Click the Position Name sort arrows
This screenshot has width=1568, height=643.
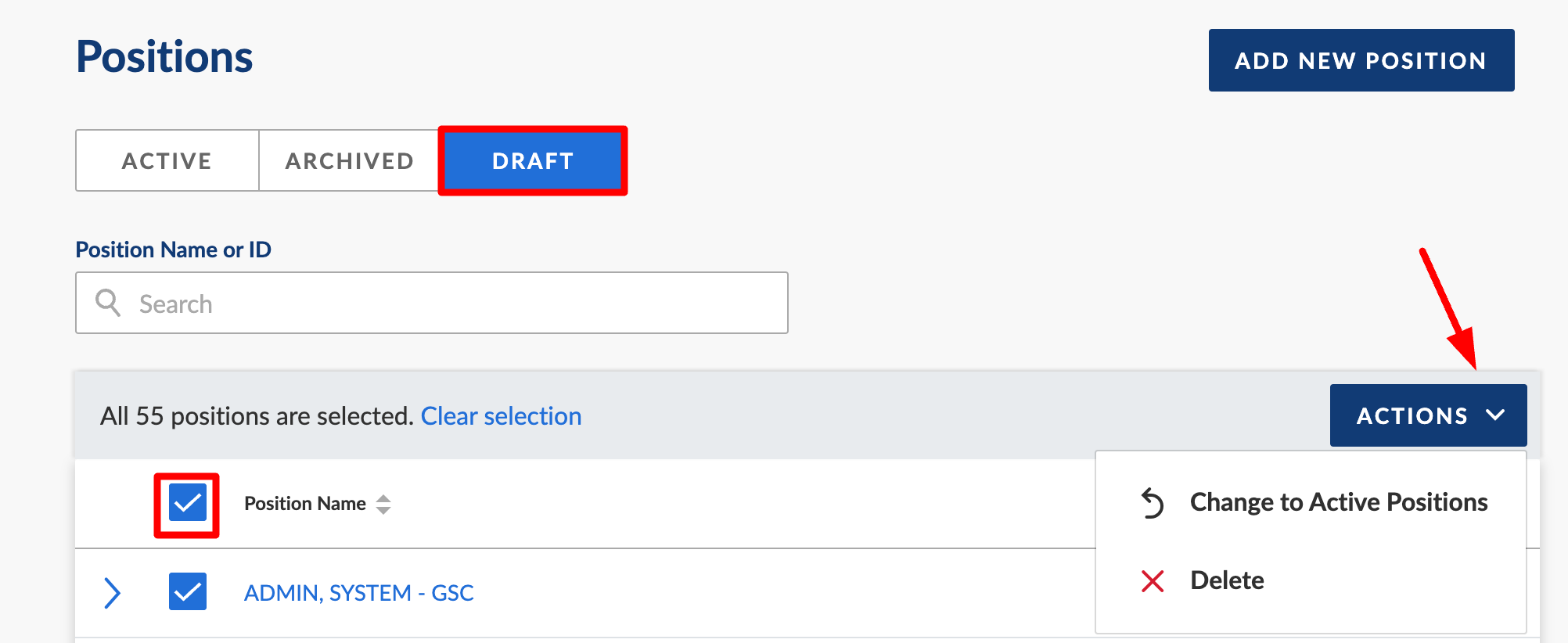point(383,505)
